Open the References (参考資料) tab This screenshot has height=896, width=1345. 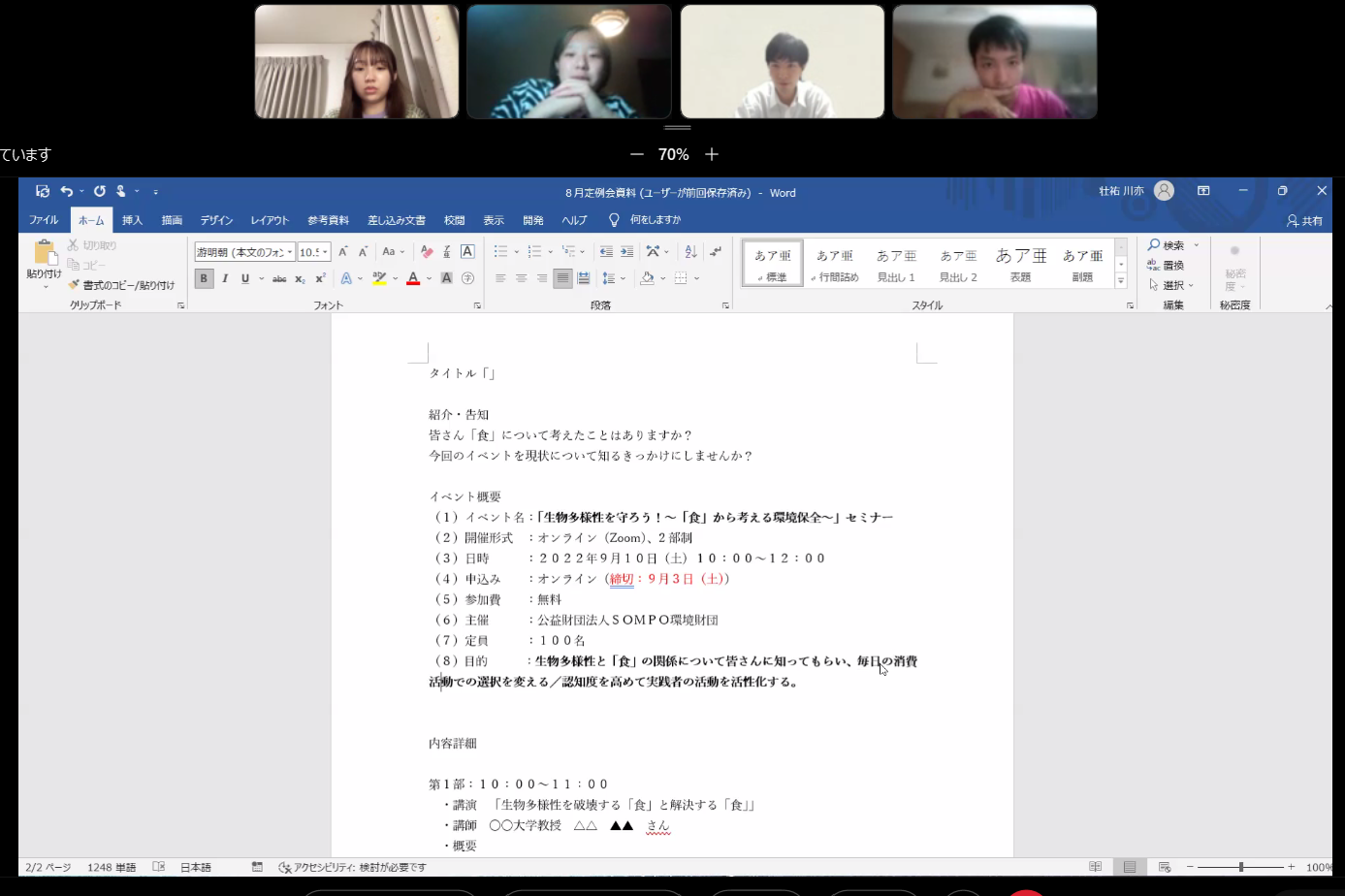point(328,220)
